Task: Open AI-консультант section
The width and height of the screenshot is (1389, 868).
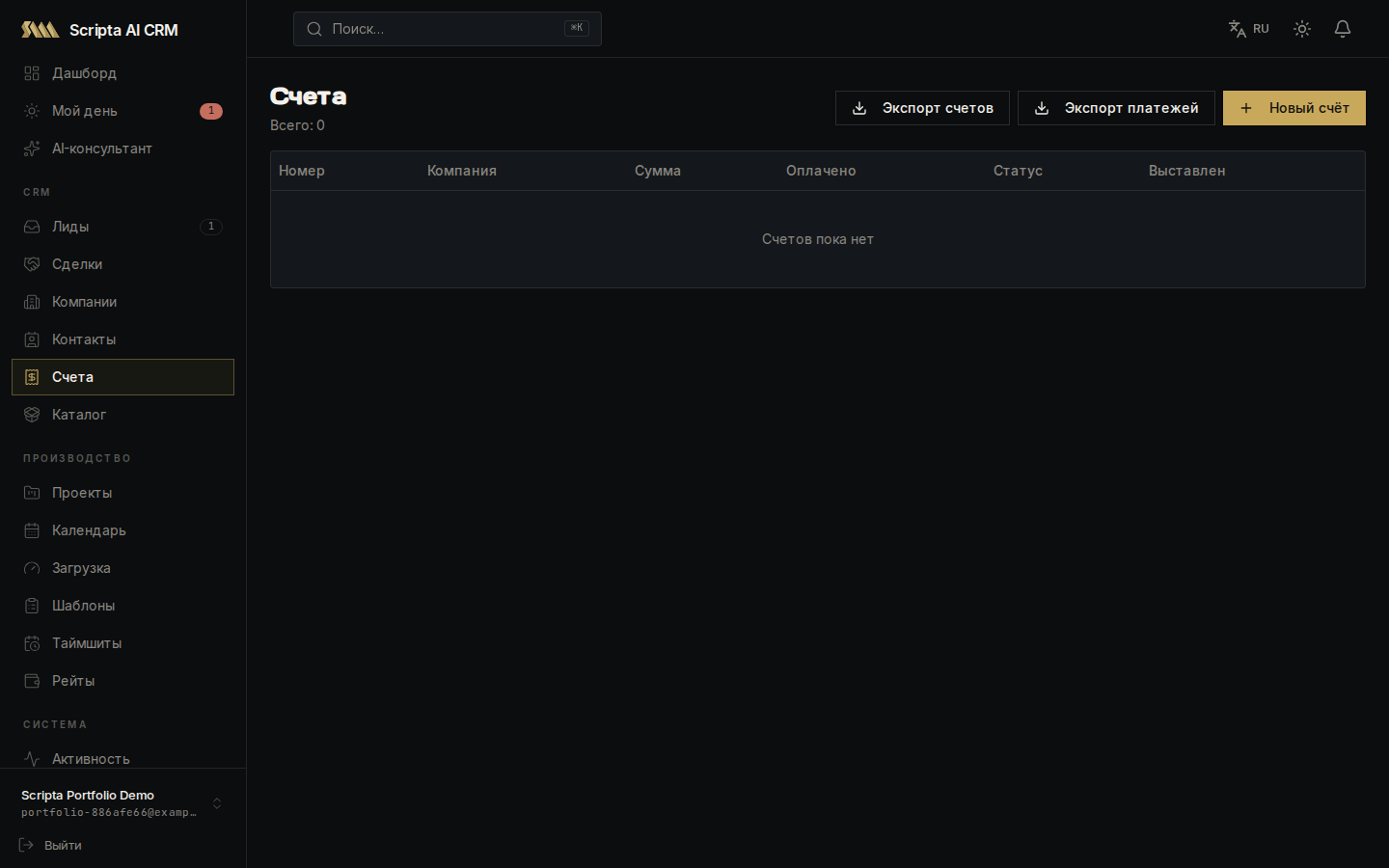Action: (123, 149)
